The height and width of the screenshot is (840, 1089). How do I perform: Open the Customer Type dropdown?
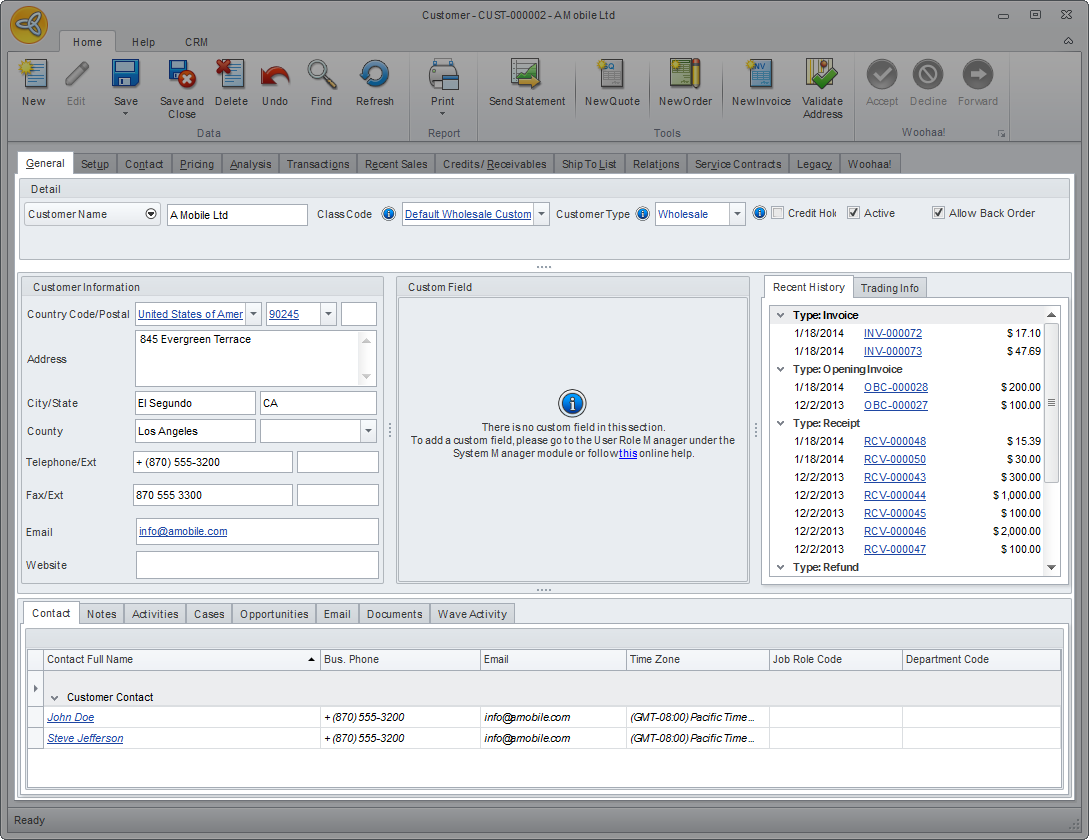[x=737, y=214]
